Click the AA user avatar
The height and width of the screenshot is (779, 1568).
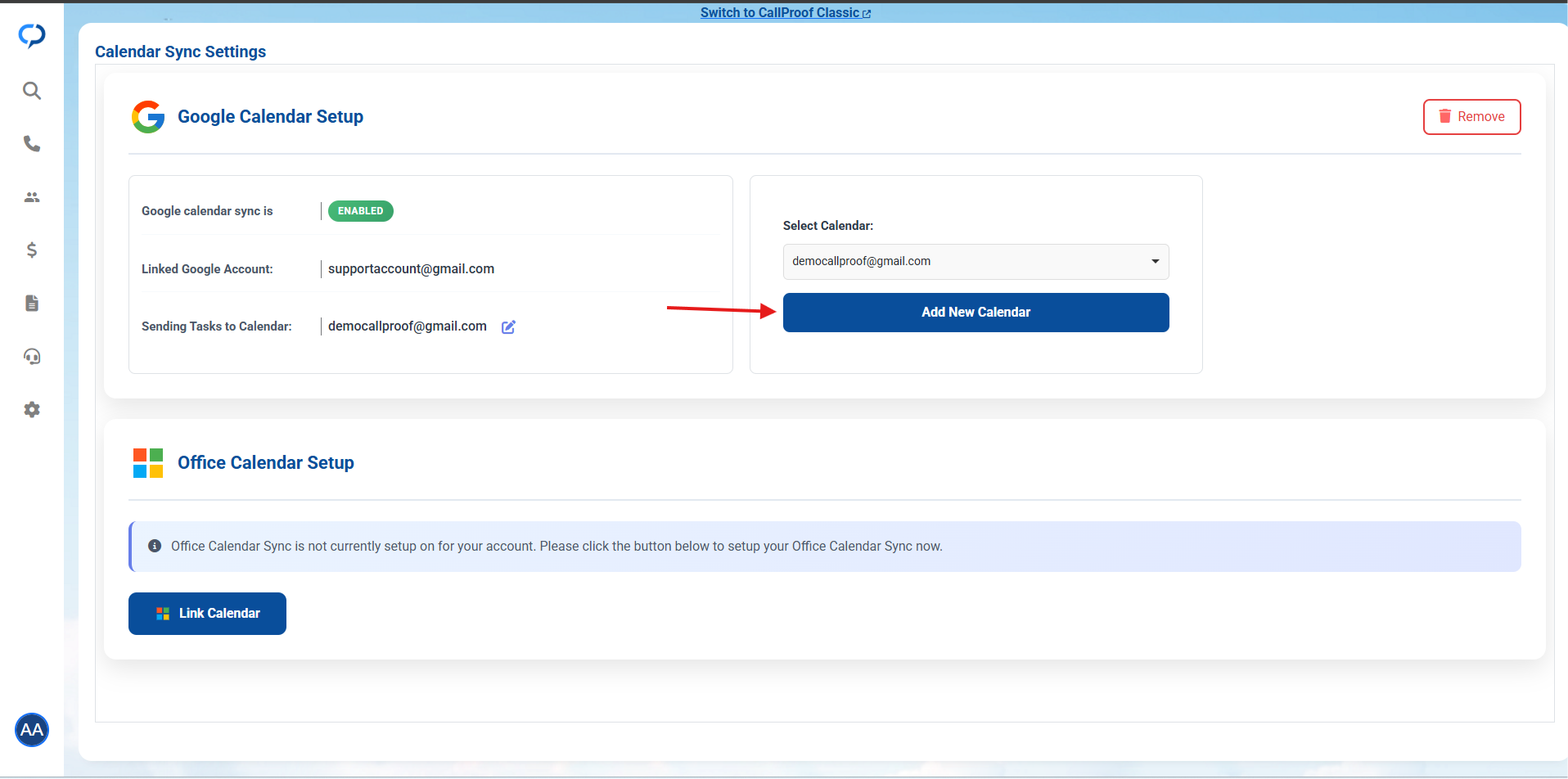[32, 730]
